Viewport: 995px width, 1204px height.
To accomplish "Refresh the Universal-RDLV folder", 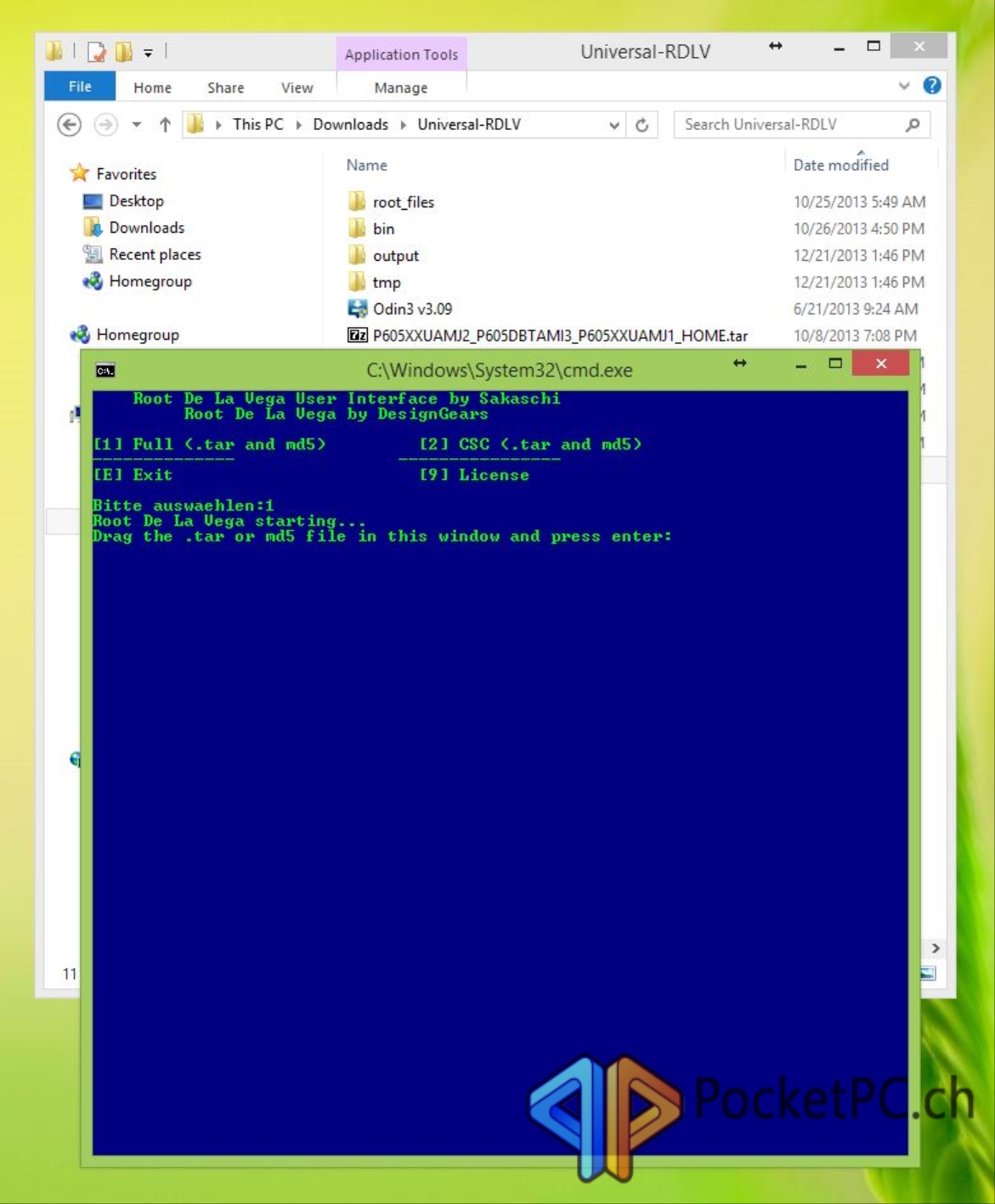I will [642, 125].
